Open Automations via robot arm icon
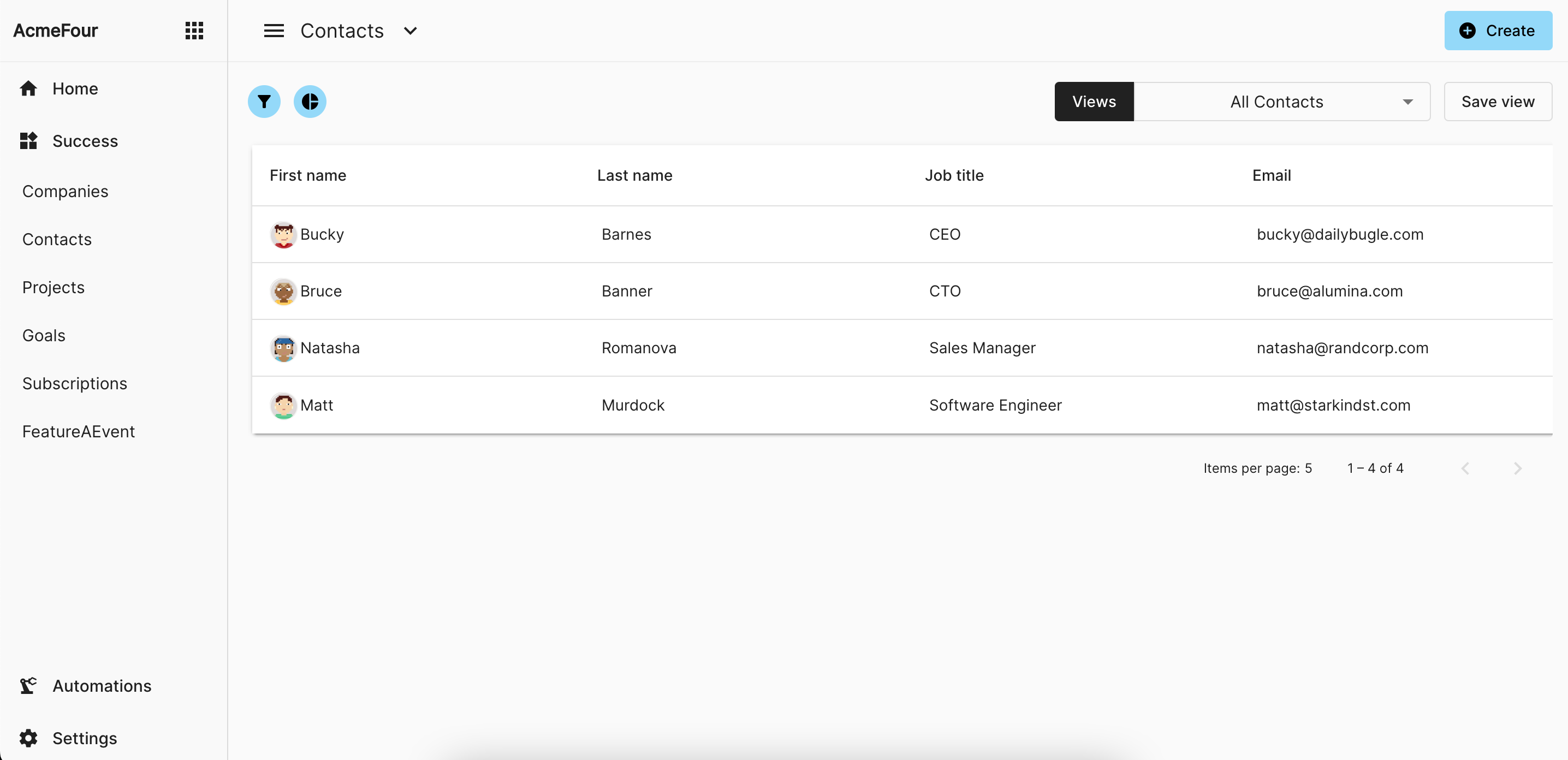Viewport: 1568px width, 760px height. pos(28,686)
